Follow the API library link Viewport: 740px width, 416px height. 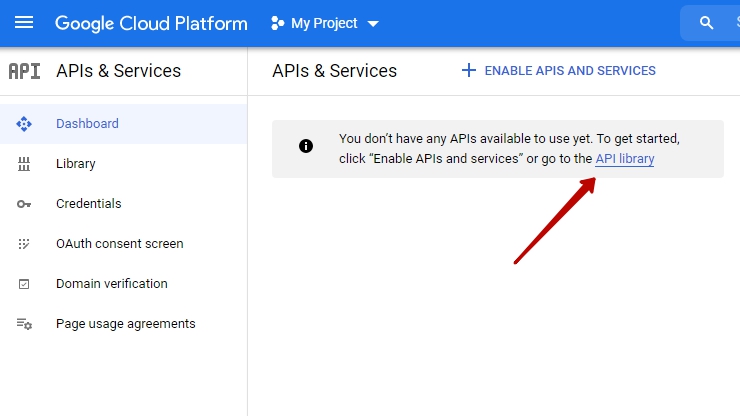point(624,159)
